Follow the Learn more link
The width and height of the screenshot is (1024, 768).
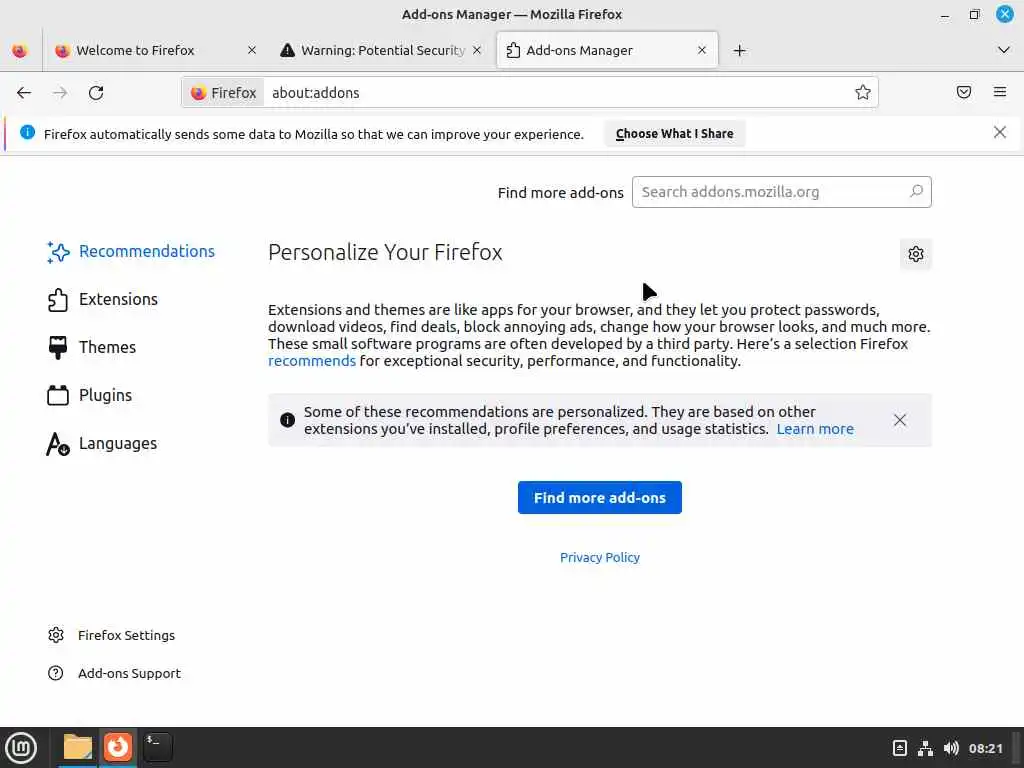click(815, 429)
